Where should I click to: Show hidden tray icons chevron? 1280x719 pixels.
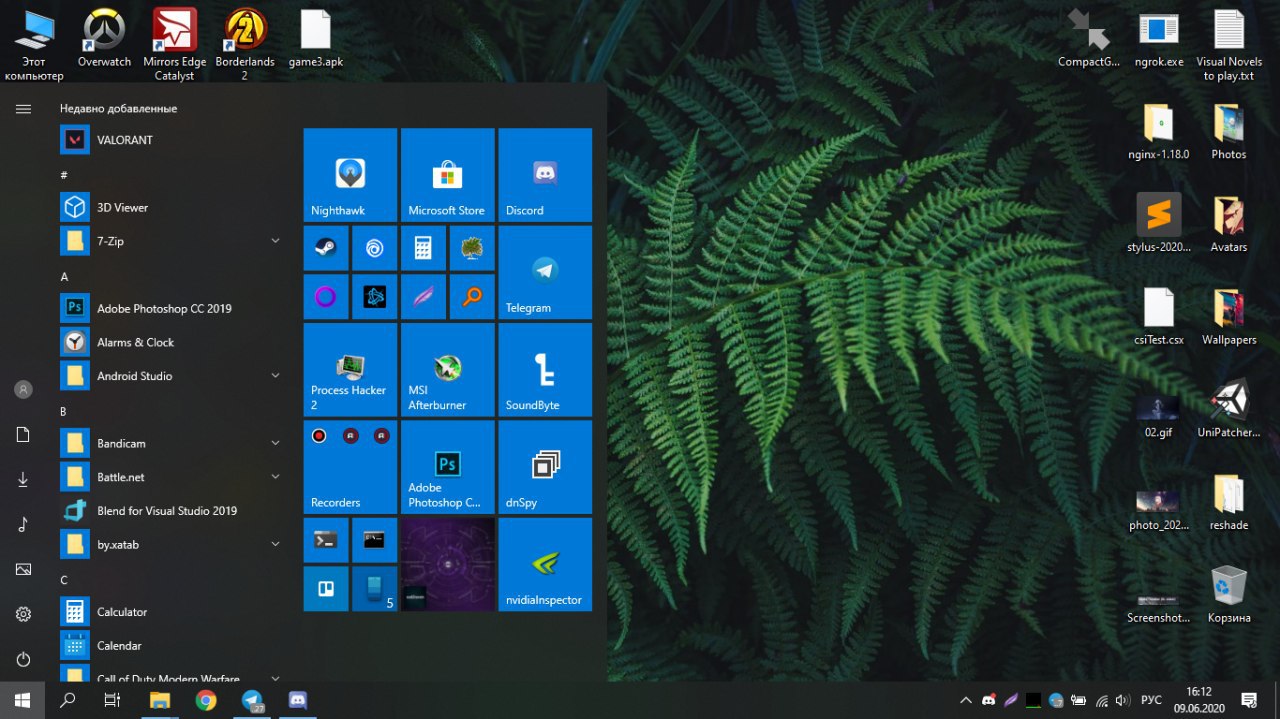click(965, 700)
